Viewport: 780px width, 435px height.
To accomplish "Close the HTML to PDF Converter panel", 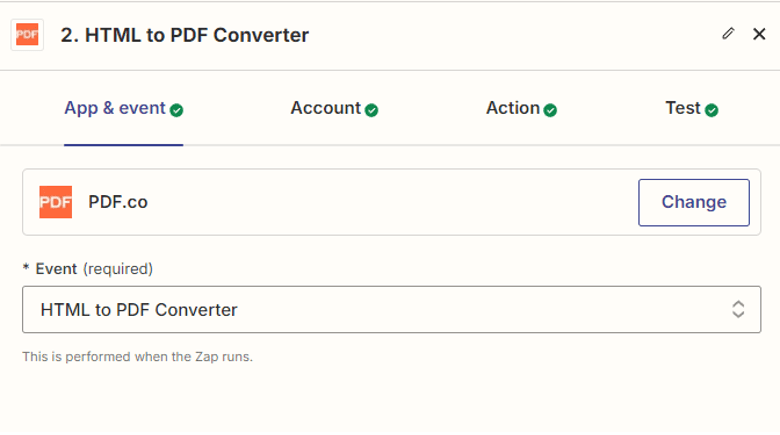I will (x=759, y=34).
